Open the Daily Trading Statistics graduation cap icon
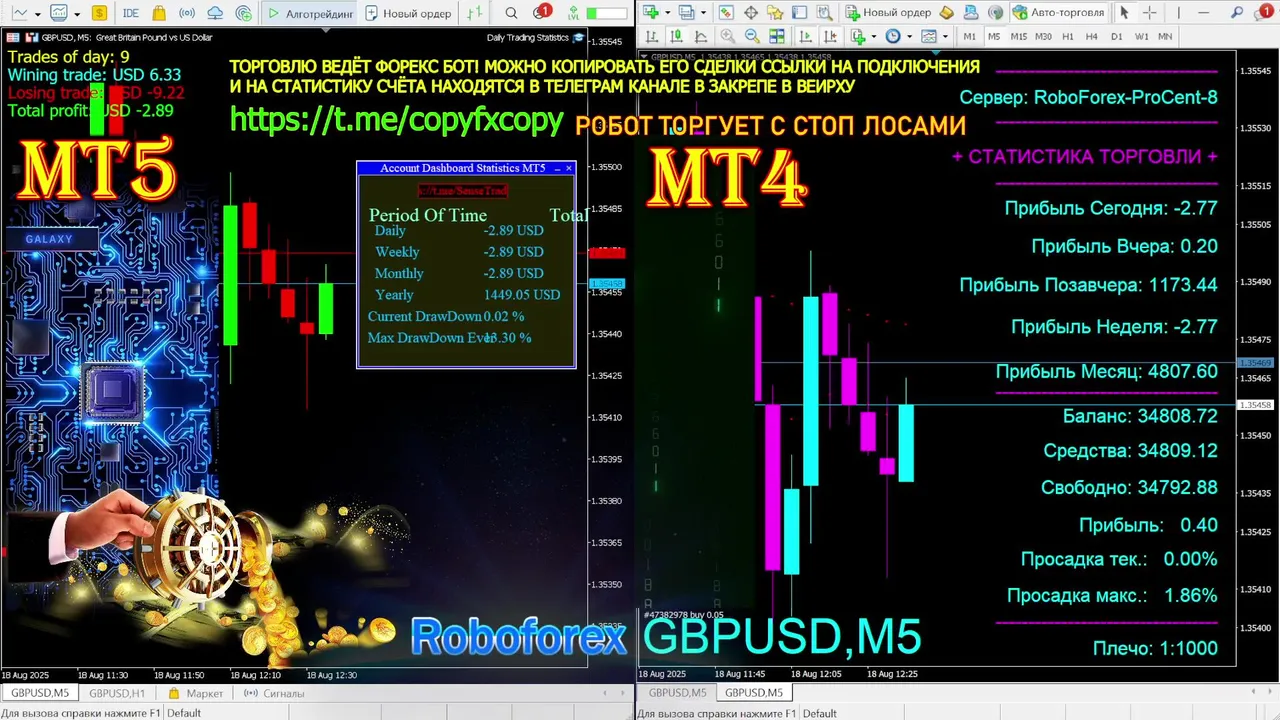This screenshot has height=720, width=1280. coord(577,38)
